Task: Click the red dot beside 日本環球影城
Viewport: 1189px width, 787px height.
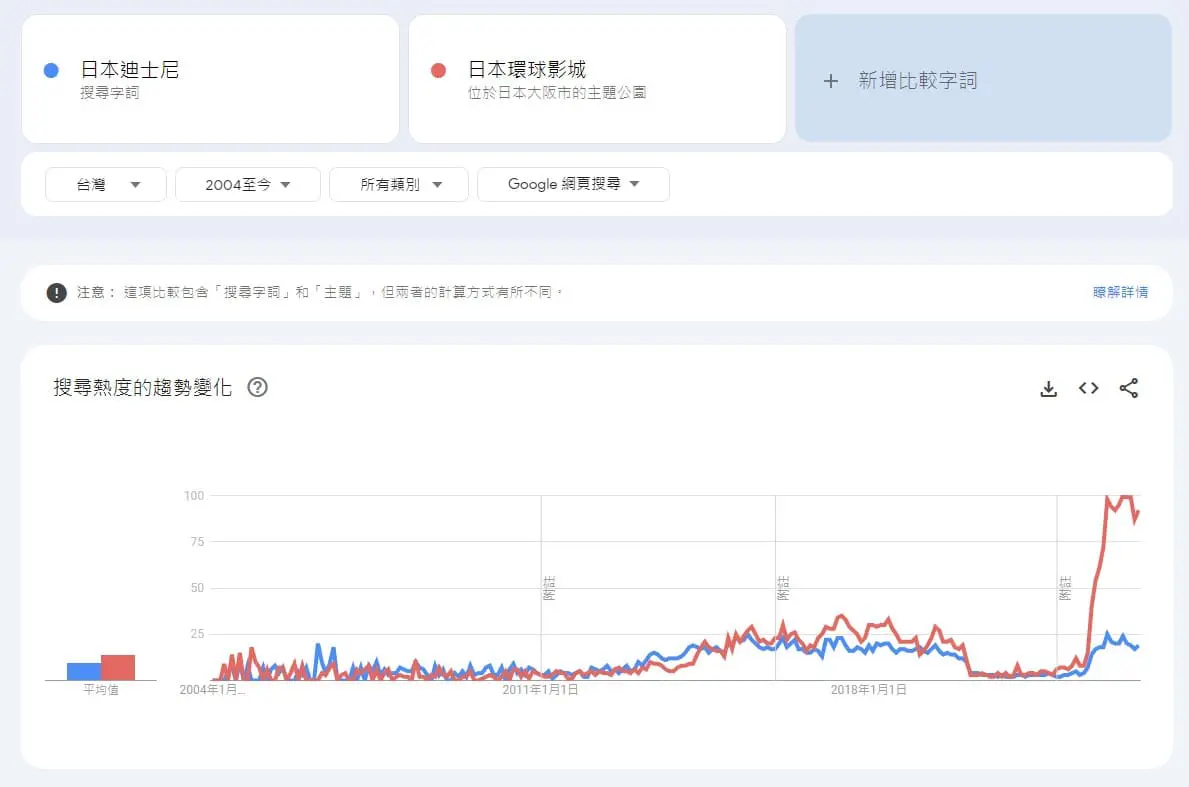Action: pyautogui.click(x=438, y=71)
